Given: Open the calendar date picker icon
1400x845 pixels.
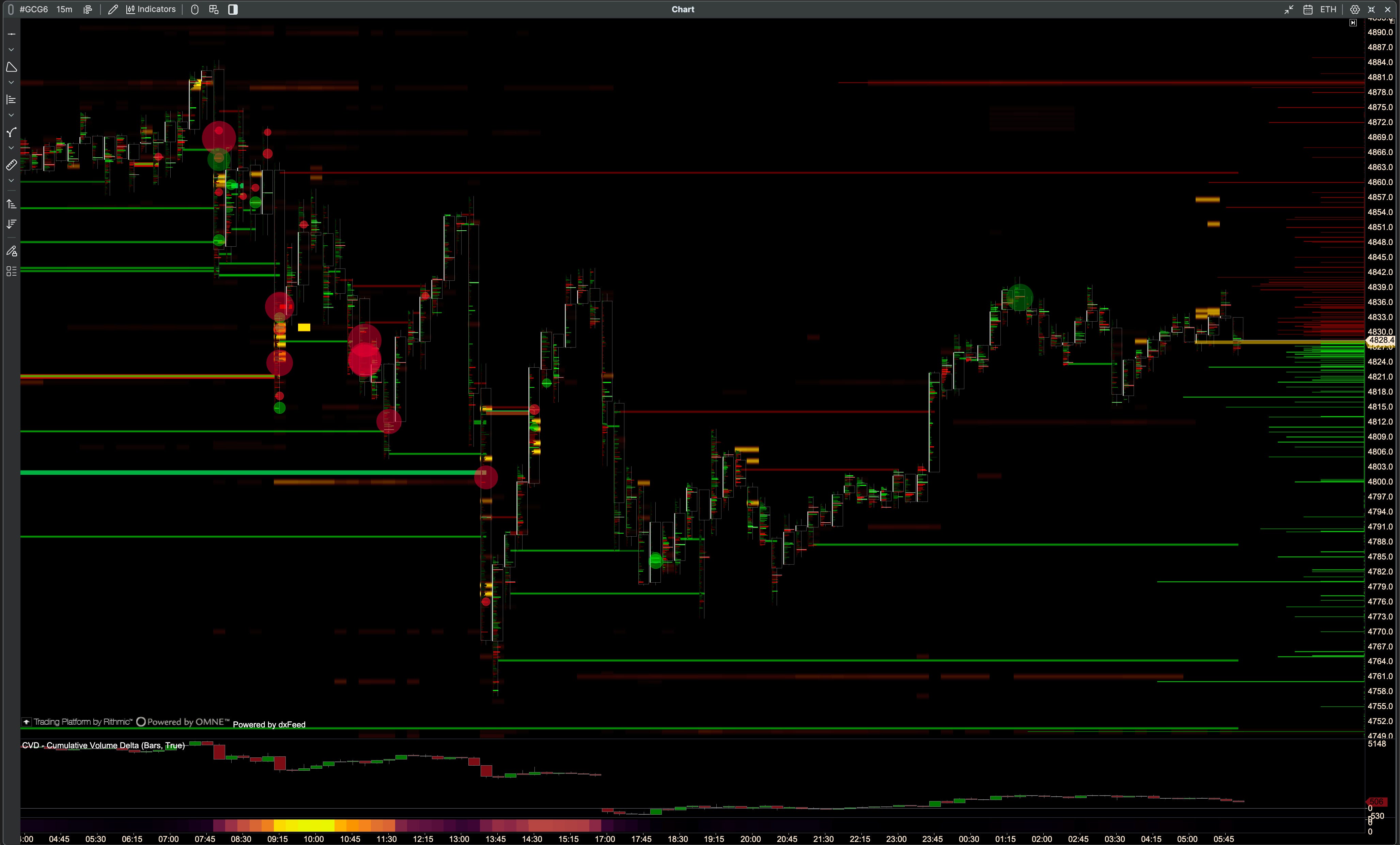Looking at the screenshot, I should [1307, 9].
